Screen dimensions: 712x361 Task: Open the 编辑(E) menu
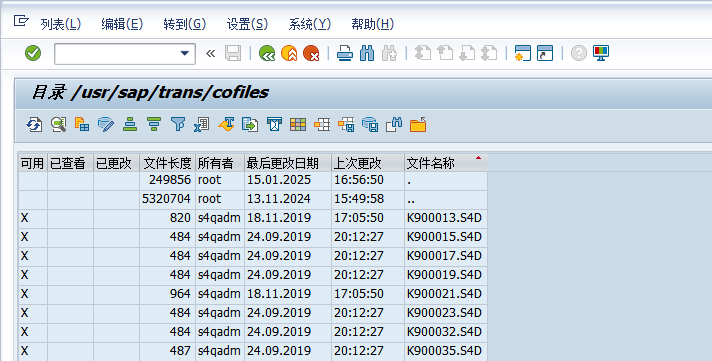pos(122,24)
